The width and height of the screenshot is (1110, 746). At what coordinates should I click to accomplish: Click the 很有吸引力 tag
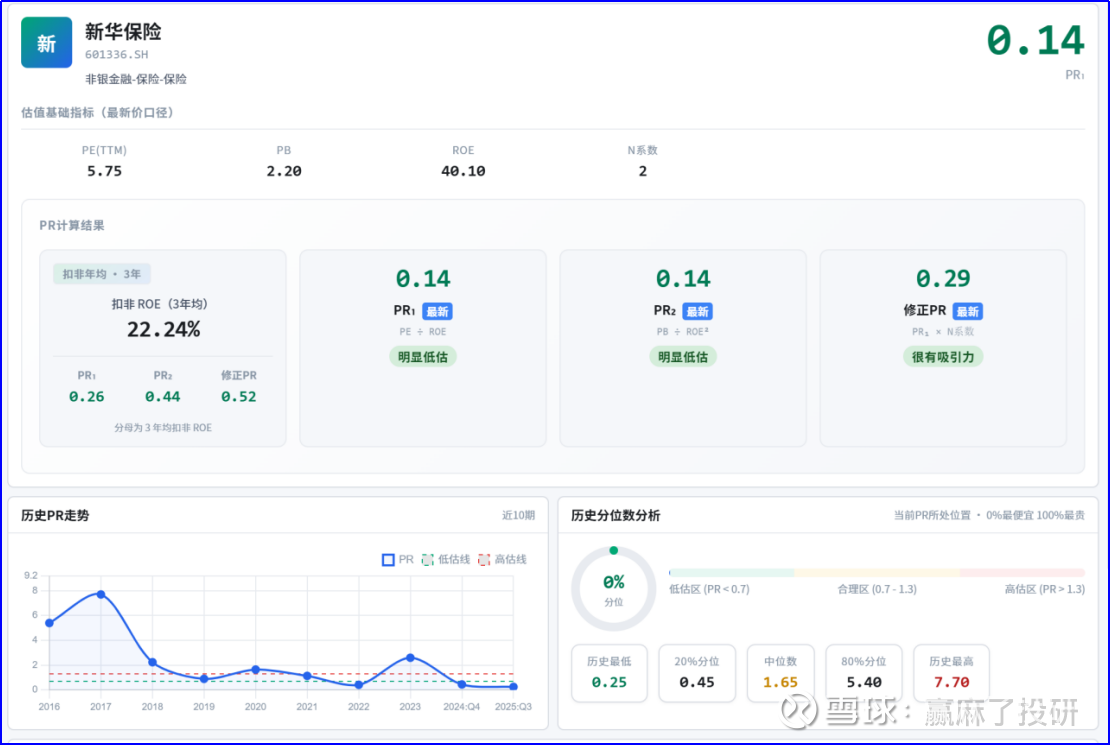point(943,357)
